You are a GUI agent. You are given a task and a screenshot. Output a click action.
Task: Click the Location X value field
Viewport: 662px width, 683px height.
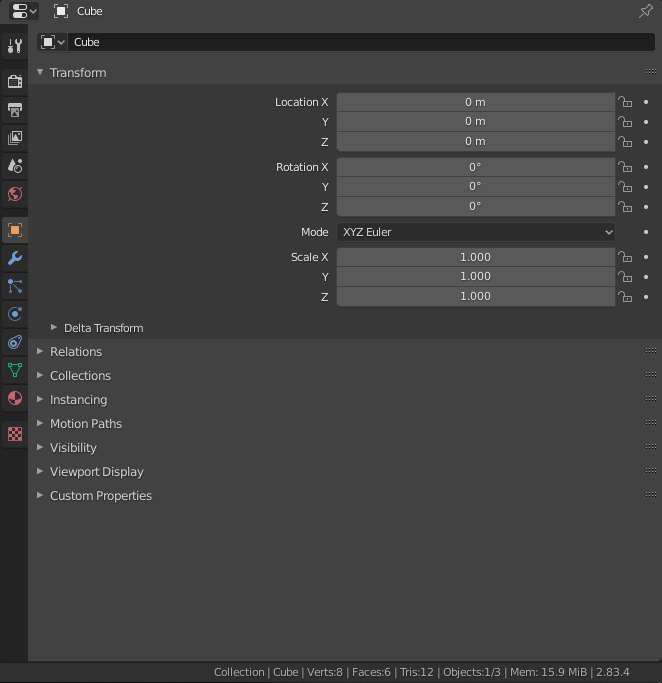476,102
